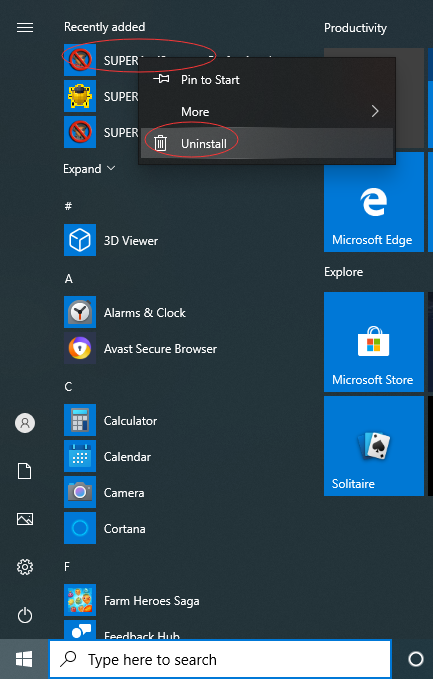Click the Calendar label
Screen dimensions: 433x679
tap(127, 456)
